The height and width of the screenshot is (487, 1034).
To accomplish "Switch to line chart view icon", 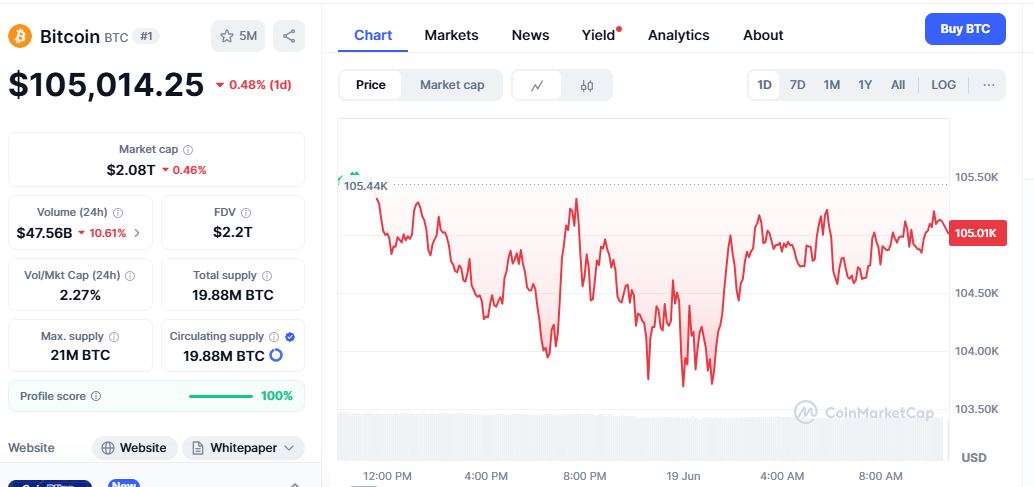I will 537,85.
